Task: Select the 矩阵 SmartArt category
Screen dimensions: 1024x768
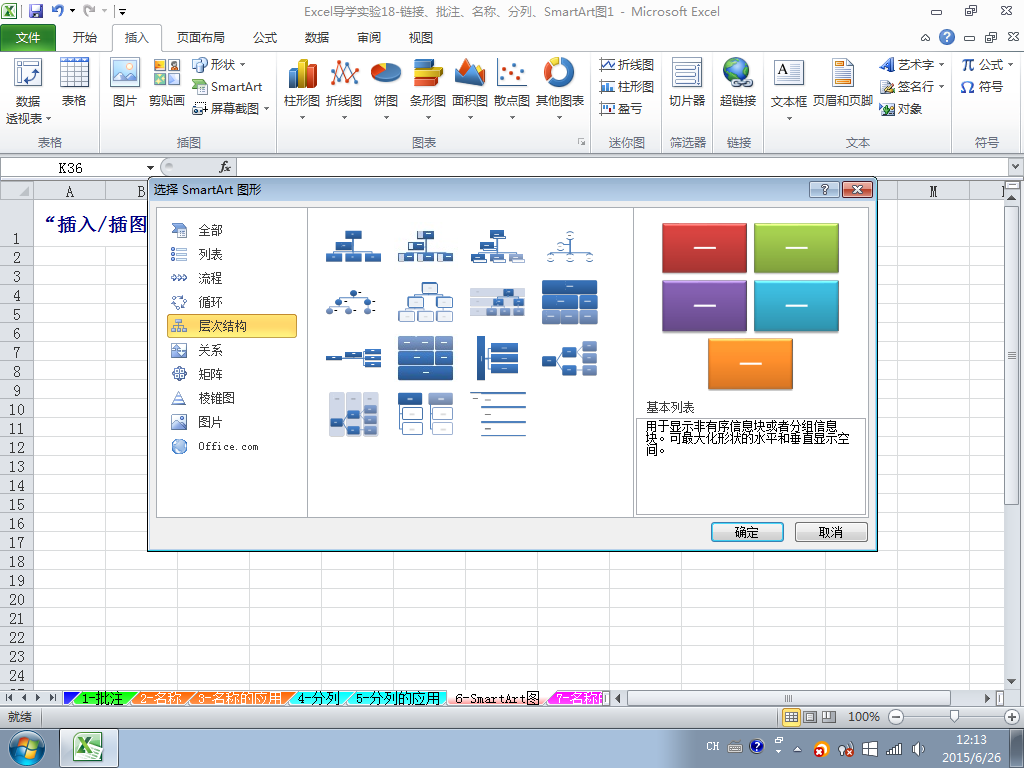Action: click(x=232, y=374)
